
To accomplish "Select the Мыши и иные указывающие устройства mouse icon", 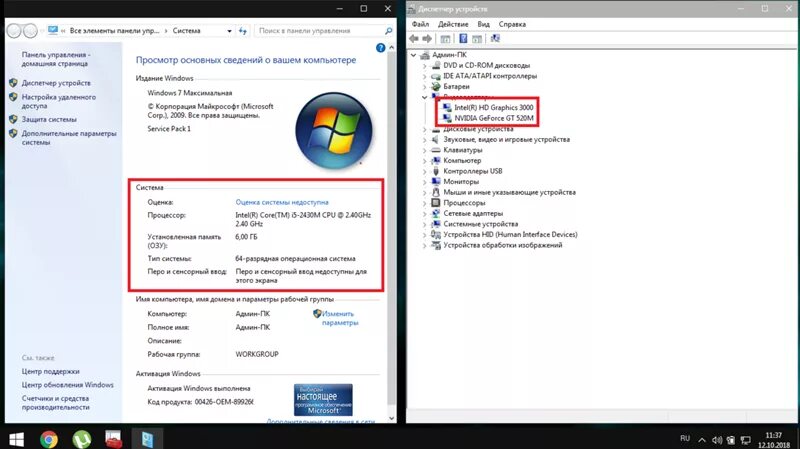I will (x=436, y=192).
